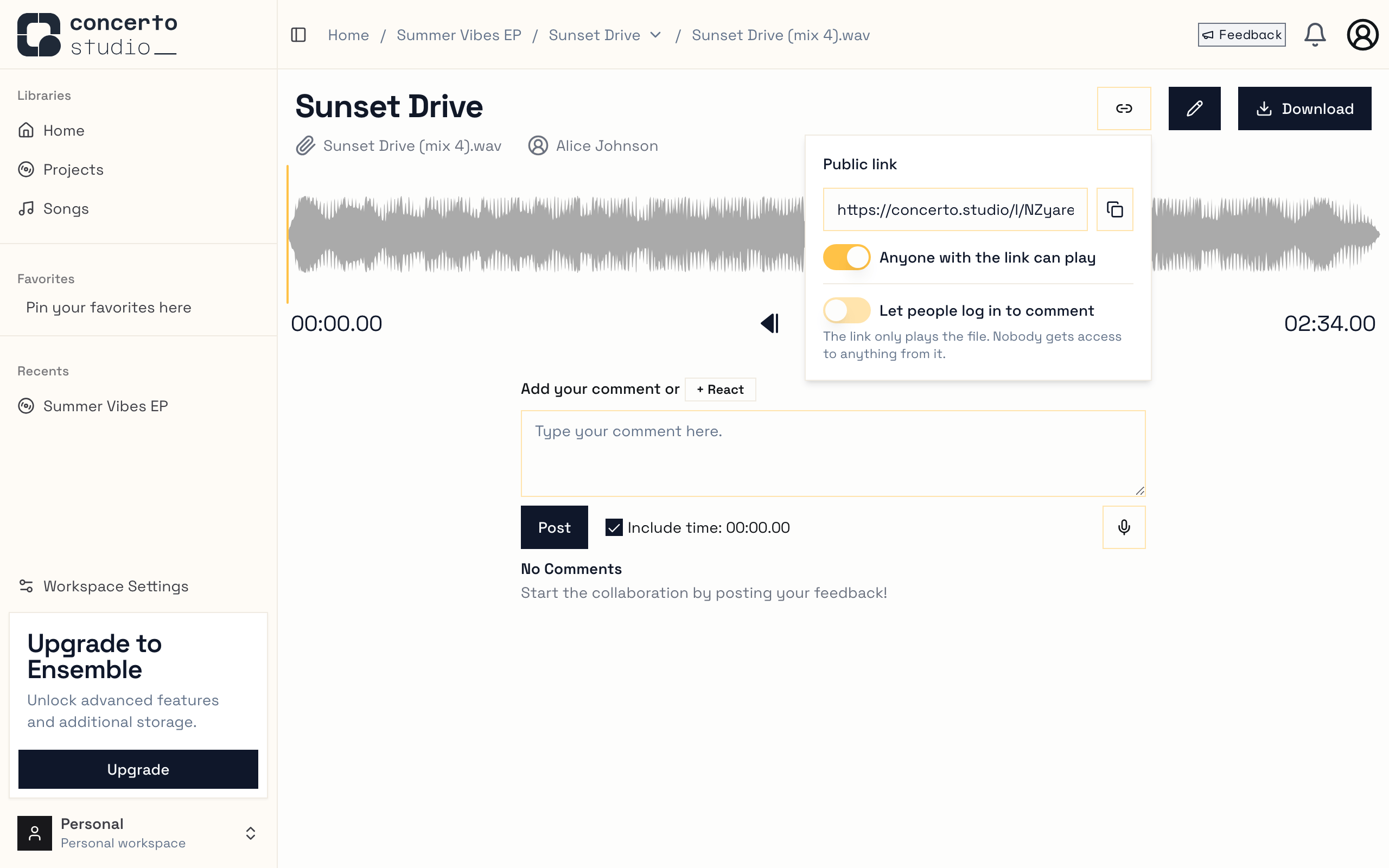Viewport: 1389px width, 868px height.
Task: Copy the public link URL
Action: coord(1114,209)
